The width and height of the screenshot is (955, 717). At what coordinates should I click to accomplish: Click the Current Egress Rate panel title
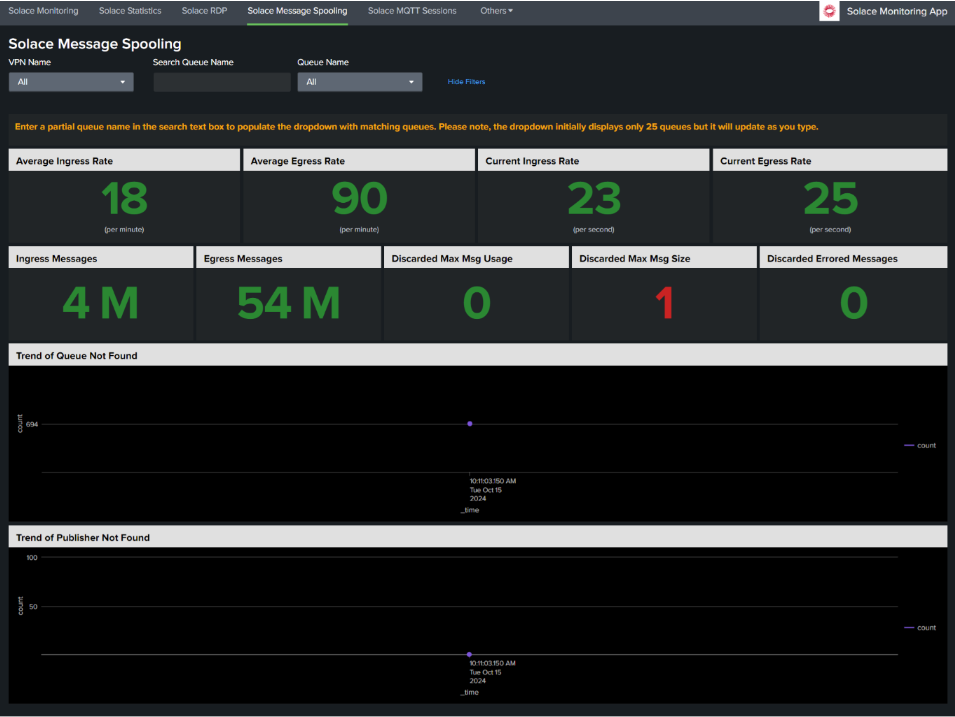point(766,161)
